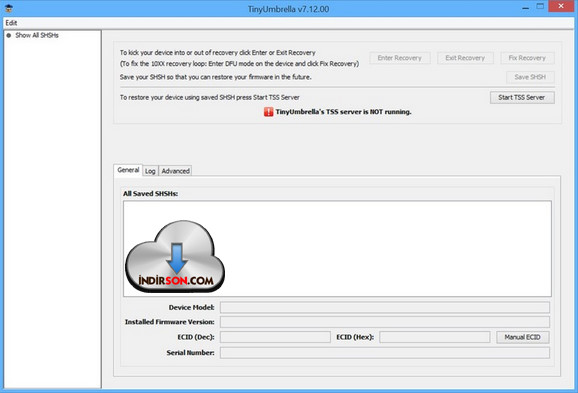Click the Fix Recovery button

[x=527, y=58]
